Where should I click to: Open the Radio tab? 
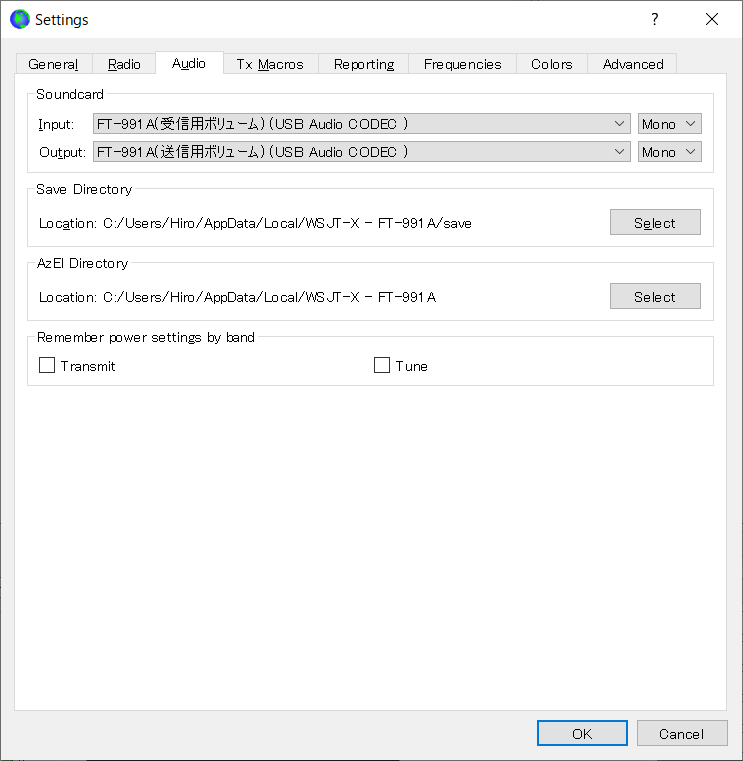point(124,64)
